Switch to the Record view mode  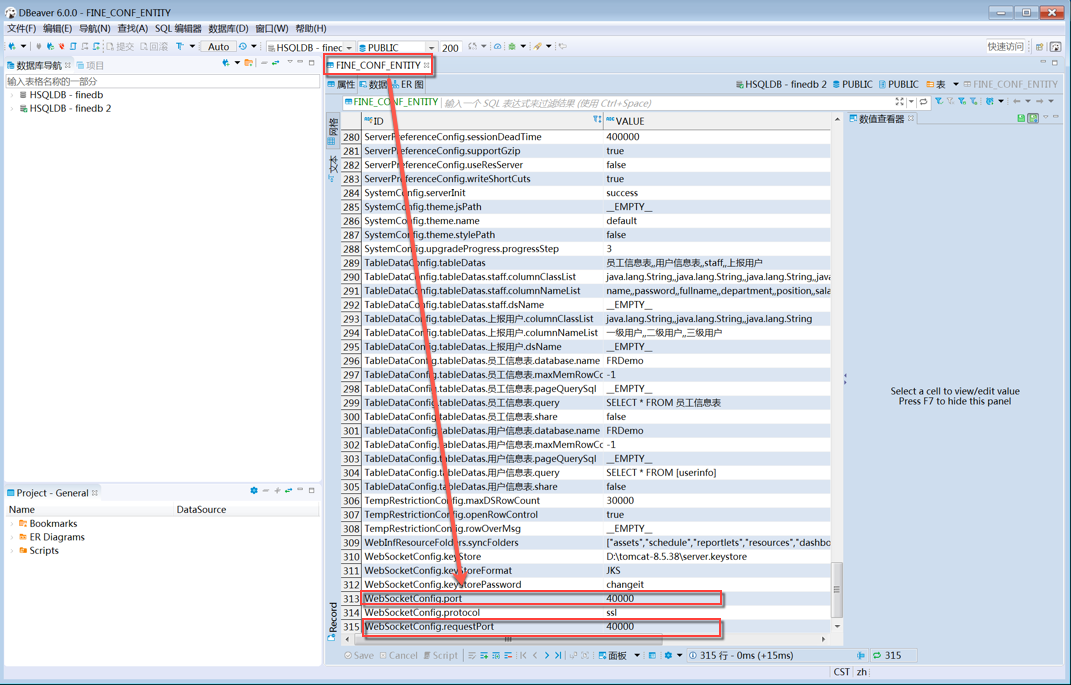(x=332, y=620)
